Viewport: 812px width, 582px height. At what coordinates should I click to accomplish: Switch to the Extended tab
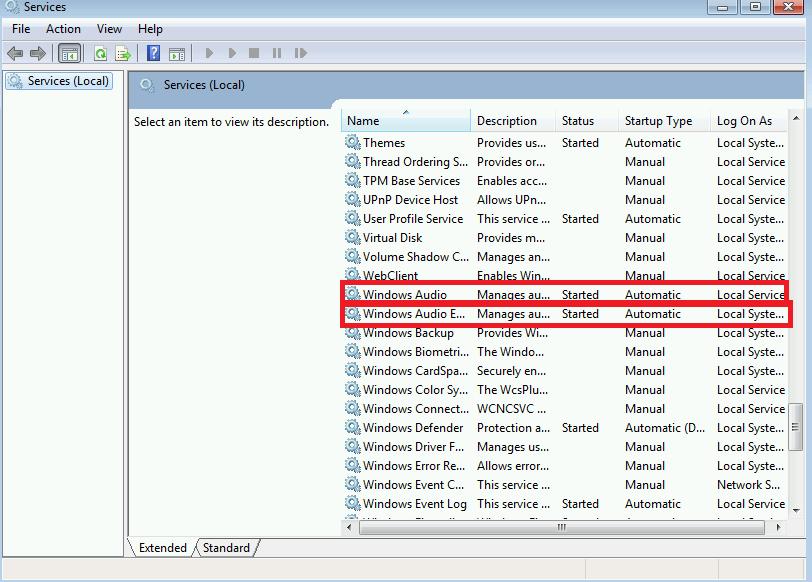click(x=163, y=548)
